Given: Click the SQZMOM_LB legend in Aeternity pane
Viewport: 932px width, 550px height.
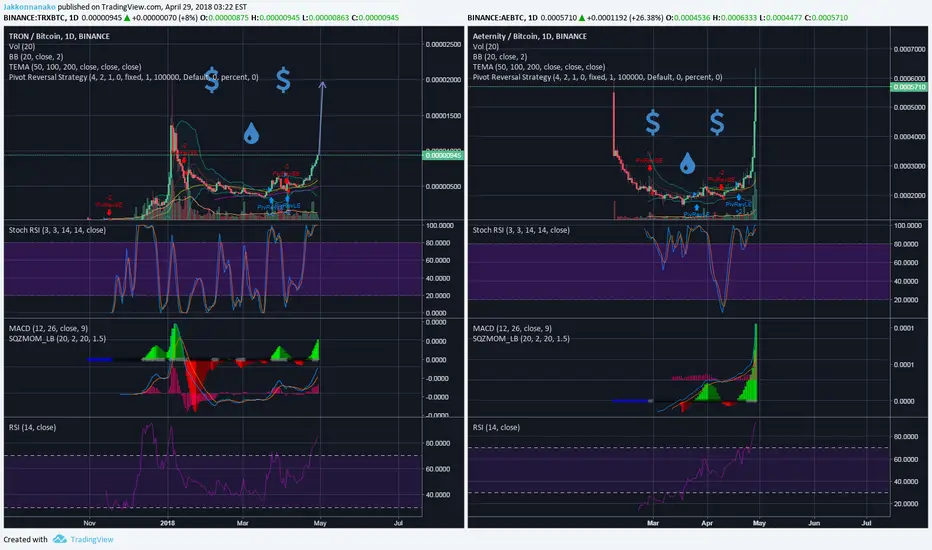Looking at the screenshot, I should click(521, 338).
